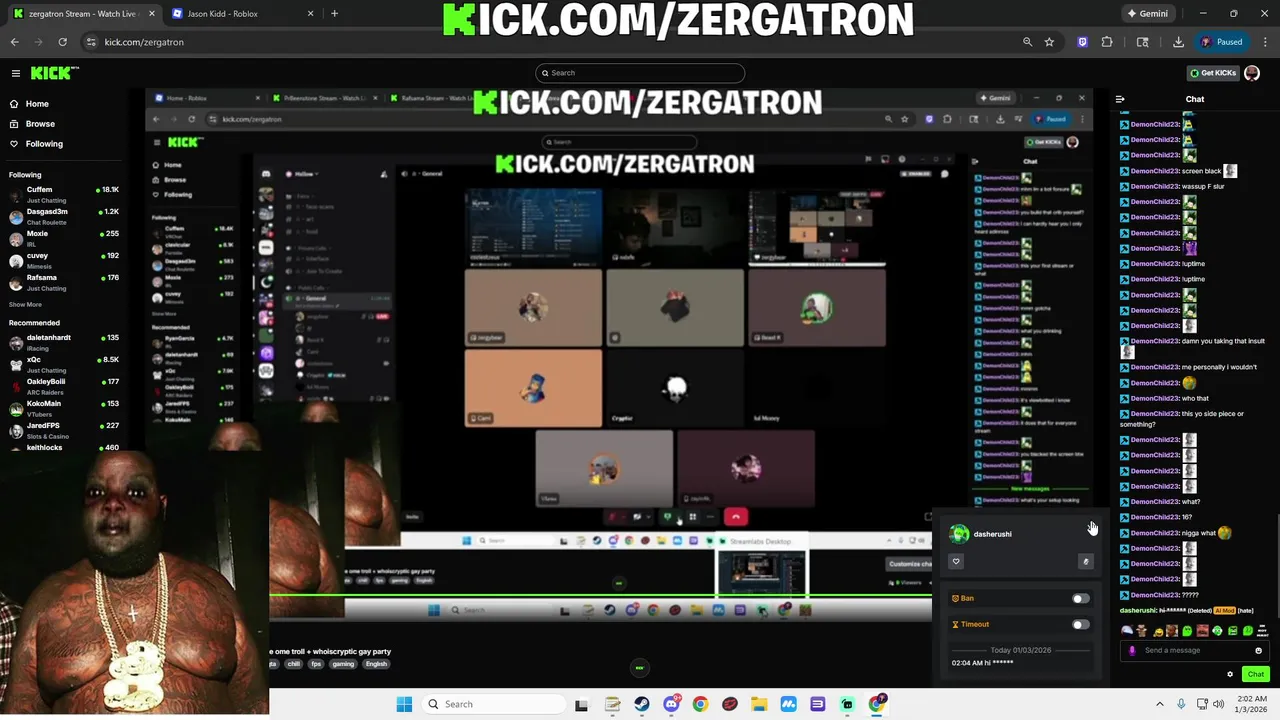This screenshot has height=720, width=1280.
Task: Select the laughing emoji quick emote
Action: pos(1157,631)
